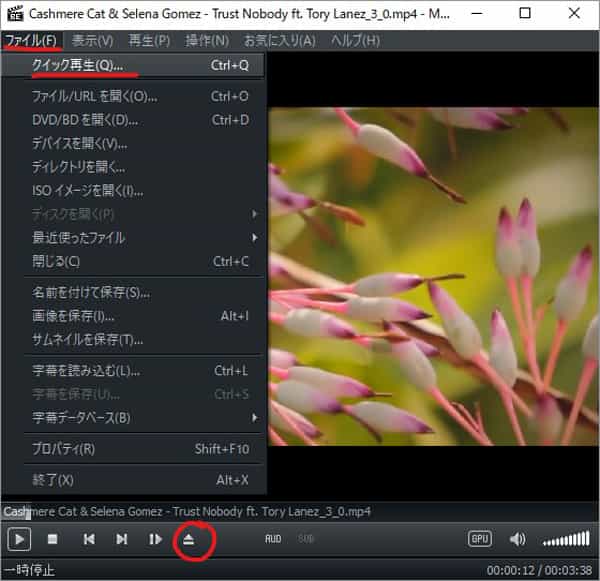Skip to next track icon
This screenshot has width=600, height=581.
click(122, 539)
